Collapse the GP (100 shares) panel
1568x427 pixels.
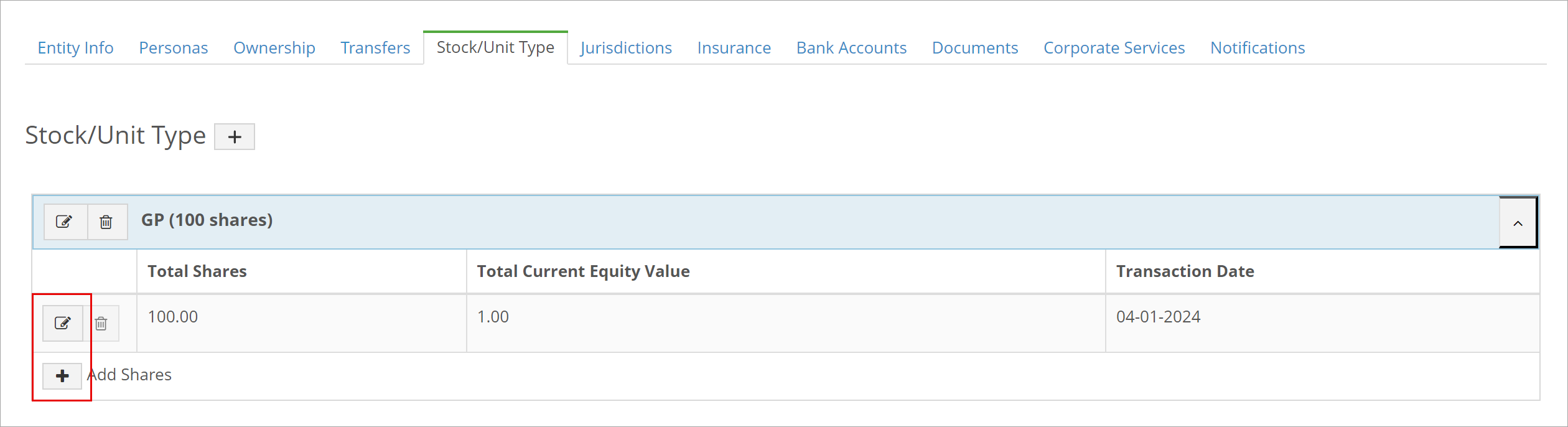click(x=1518, y=223)
